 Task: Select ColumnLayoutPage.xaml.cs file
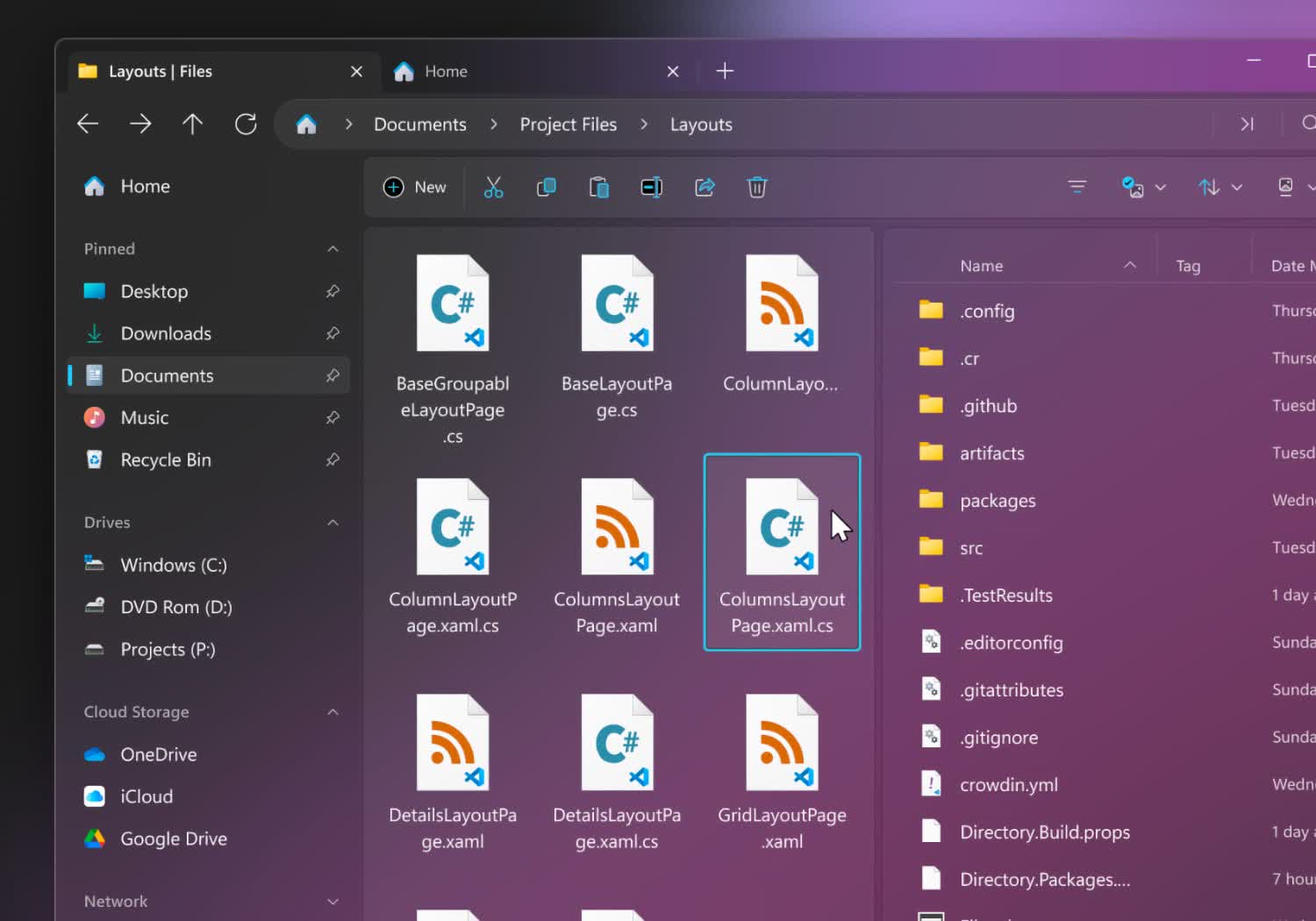pos(453,555)
